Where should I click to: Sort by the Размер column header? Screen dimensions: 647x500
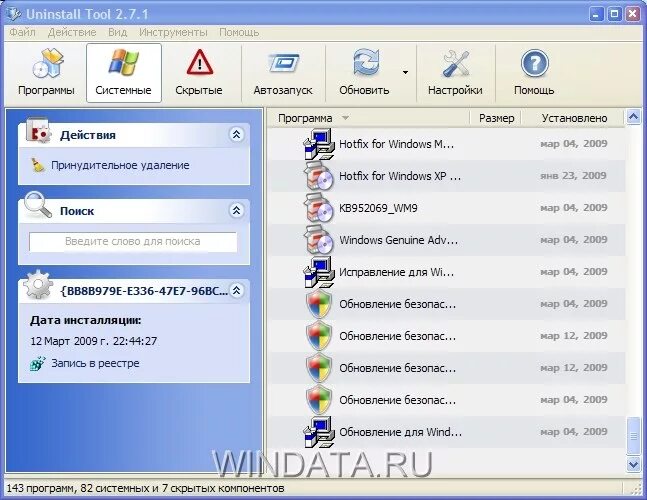tap(496, 118)
